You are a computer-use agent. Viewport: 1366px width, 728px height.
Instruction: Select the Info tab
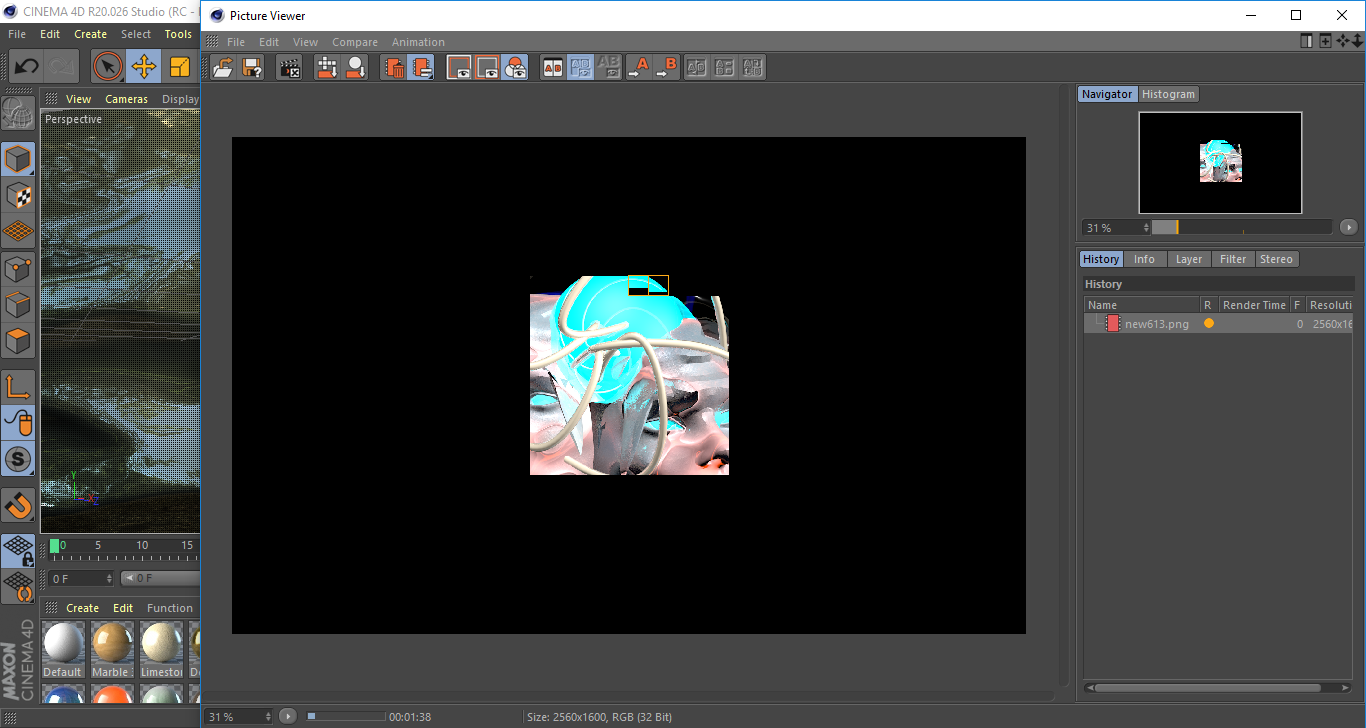click(x=1144, y=259)
